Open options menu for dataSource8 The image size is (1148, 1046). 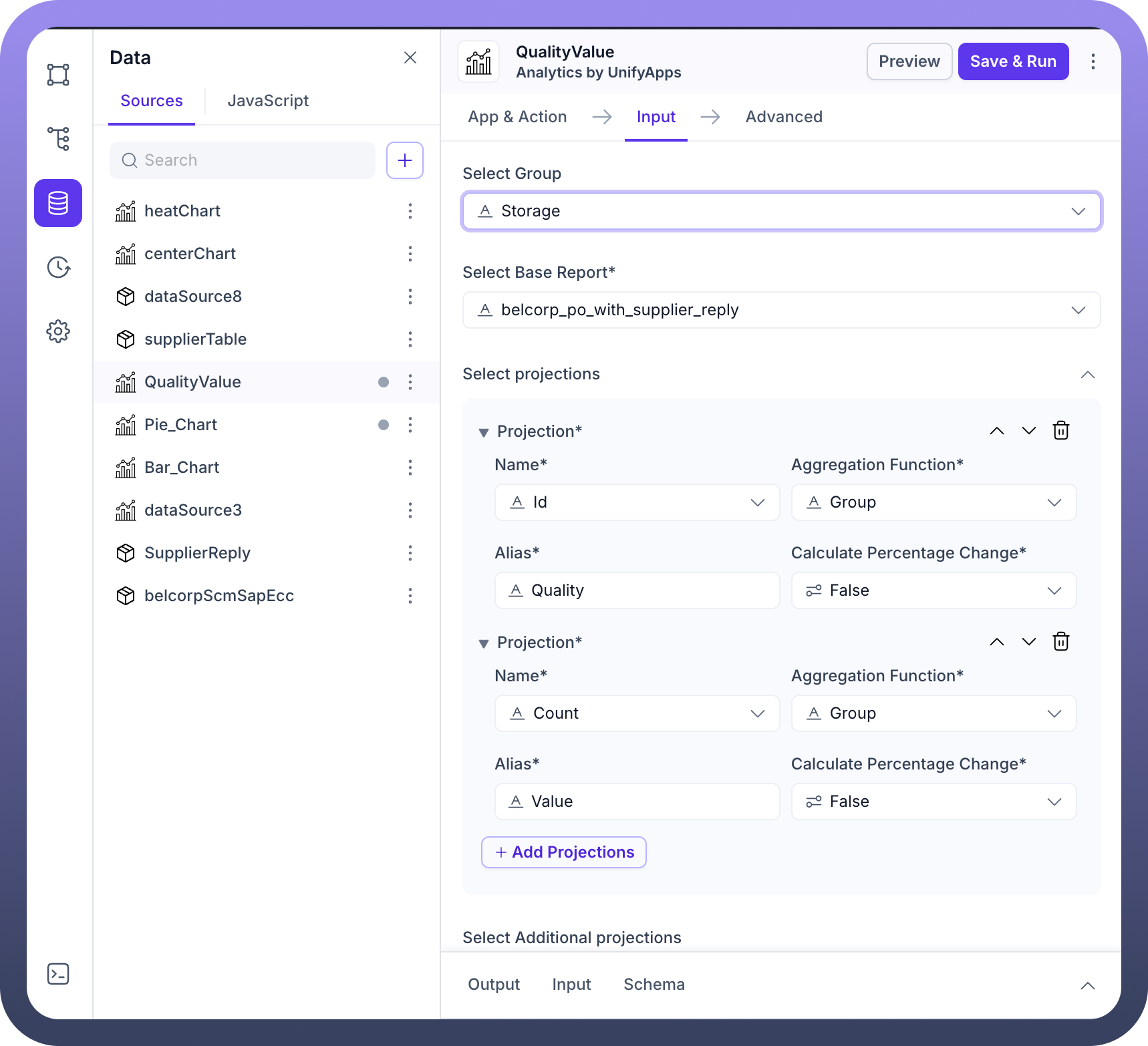coord(410,297)
